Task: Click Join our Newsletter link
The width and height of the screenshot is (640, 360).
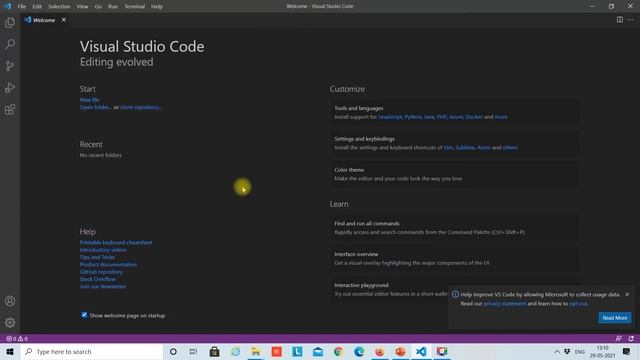Action: (x=103, y=287)
